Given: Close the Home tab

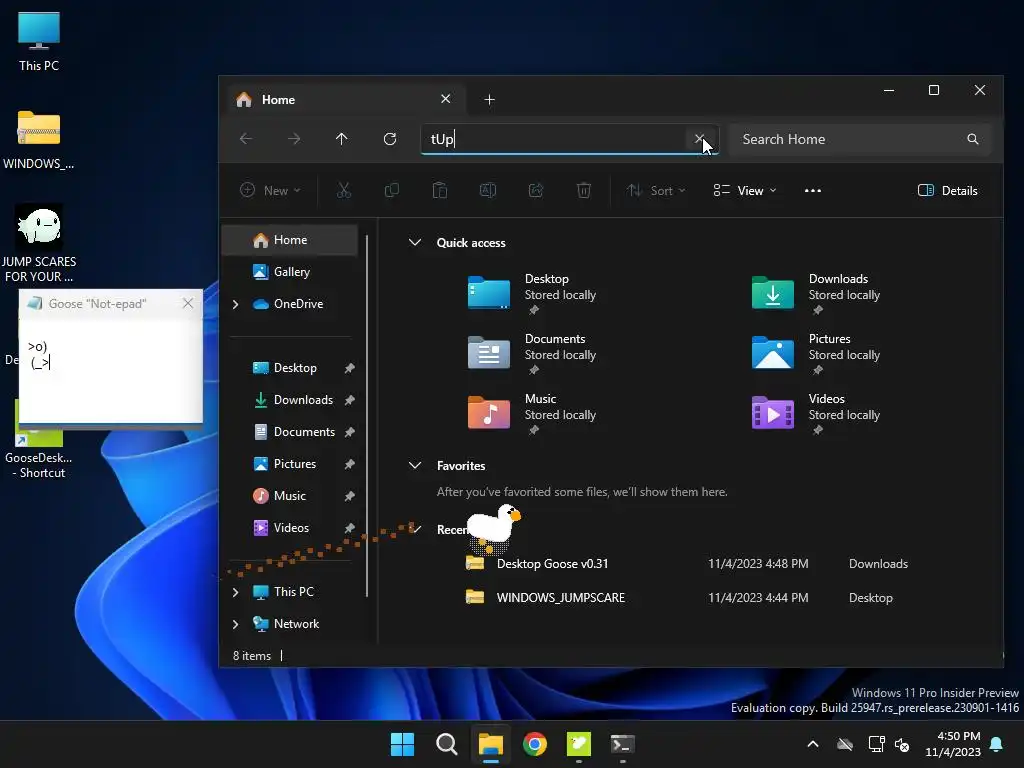Looking at the screenshot, I should pos(445,99).
